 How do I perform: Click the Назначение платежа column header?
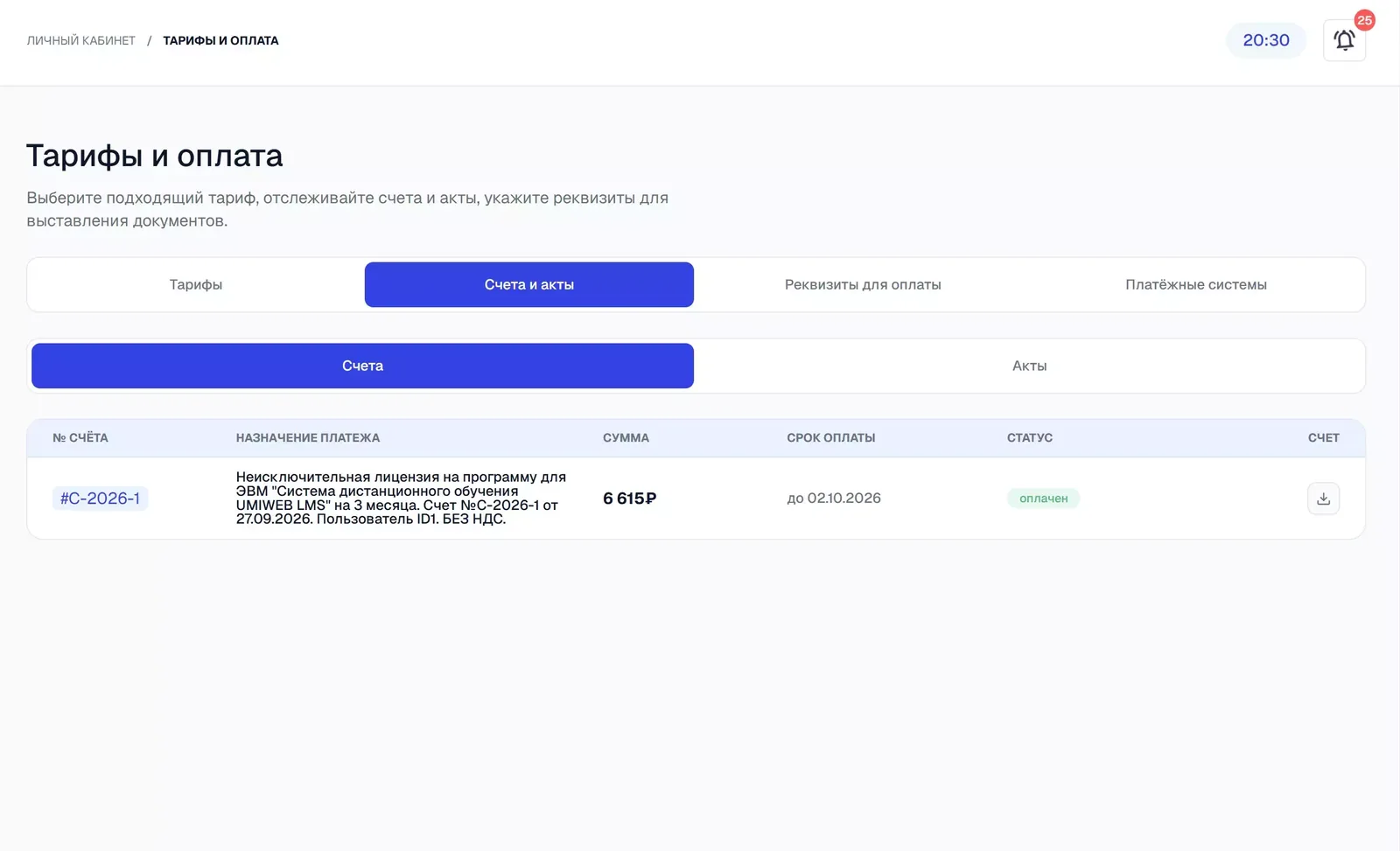[x=308, y=437]
